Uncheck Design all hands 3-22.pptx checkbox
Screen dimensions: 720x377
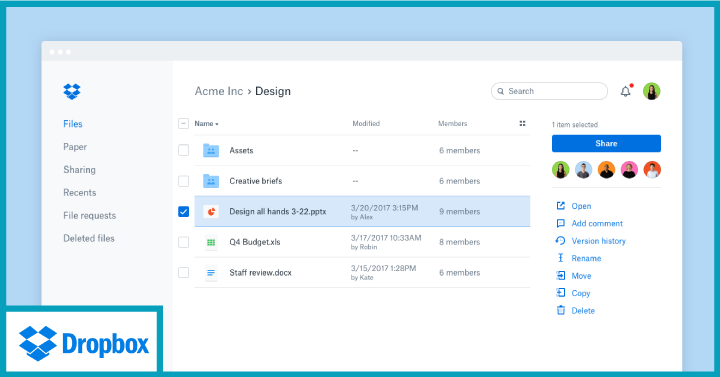[183, 211]
